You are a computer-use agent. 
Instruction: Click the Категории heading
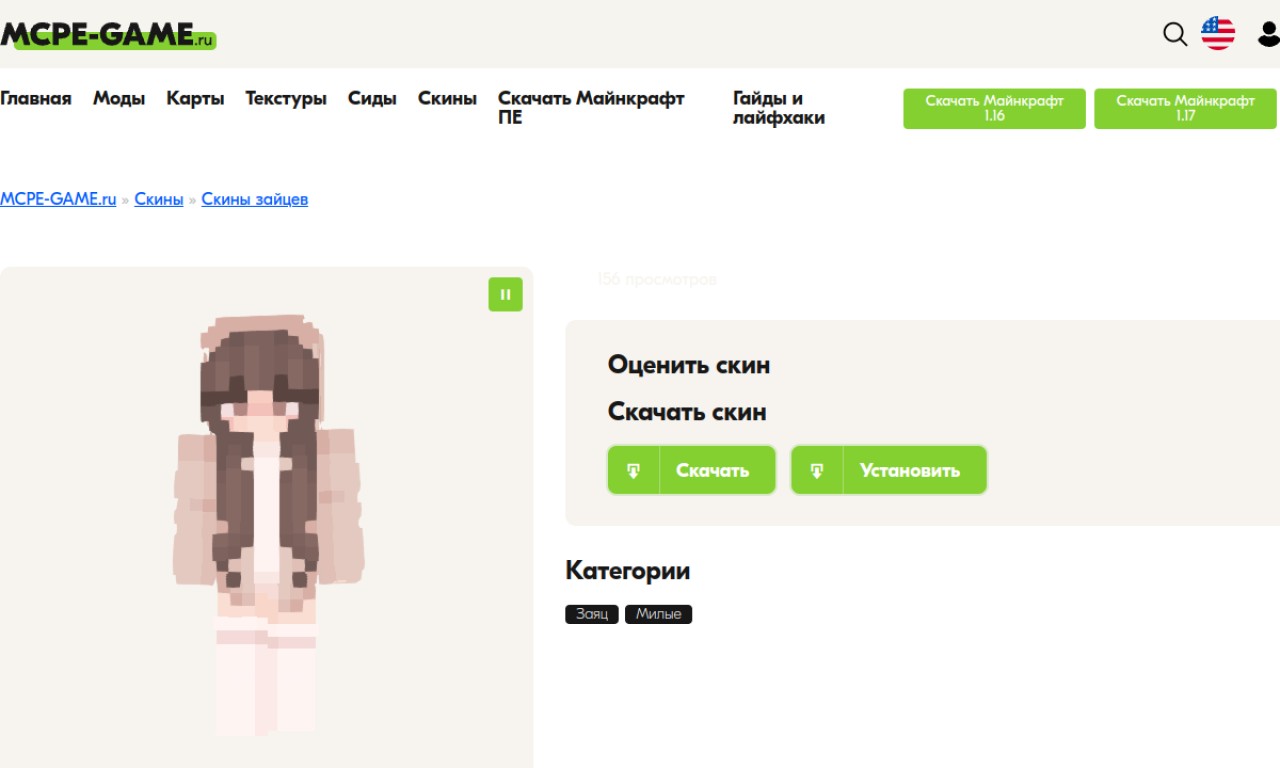628,571
